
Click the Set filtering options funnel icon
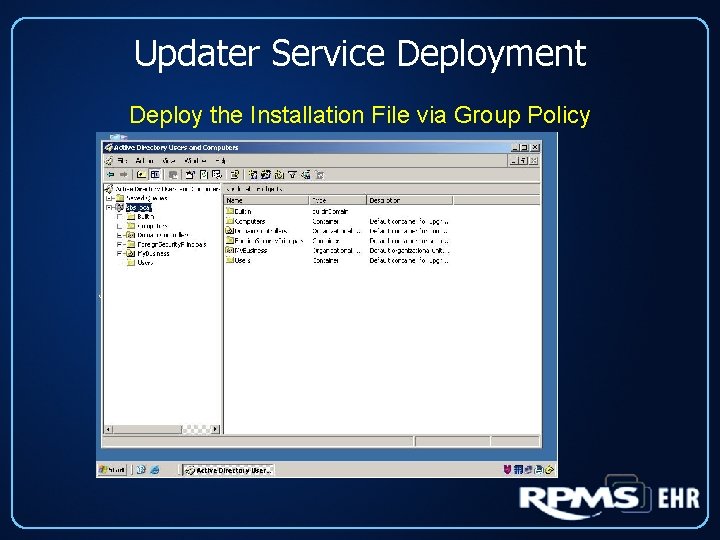click(292, 175)
